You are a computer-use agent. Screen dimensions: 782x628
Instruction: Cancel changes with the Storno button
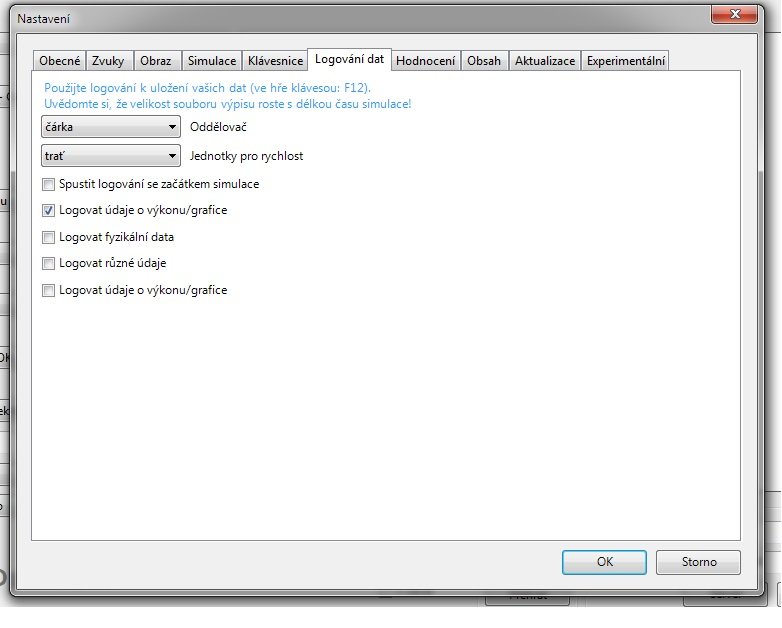point(699,562)
